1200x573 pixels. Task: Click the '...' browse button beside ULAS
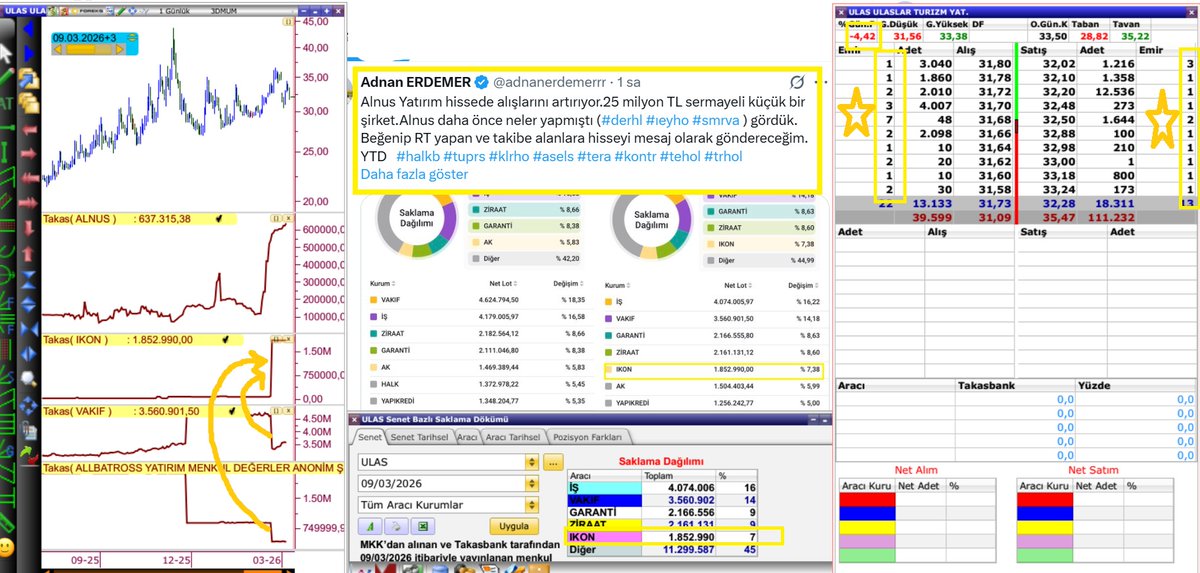pos(553,463)
